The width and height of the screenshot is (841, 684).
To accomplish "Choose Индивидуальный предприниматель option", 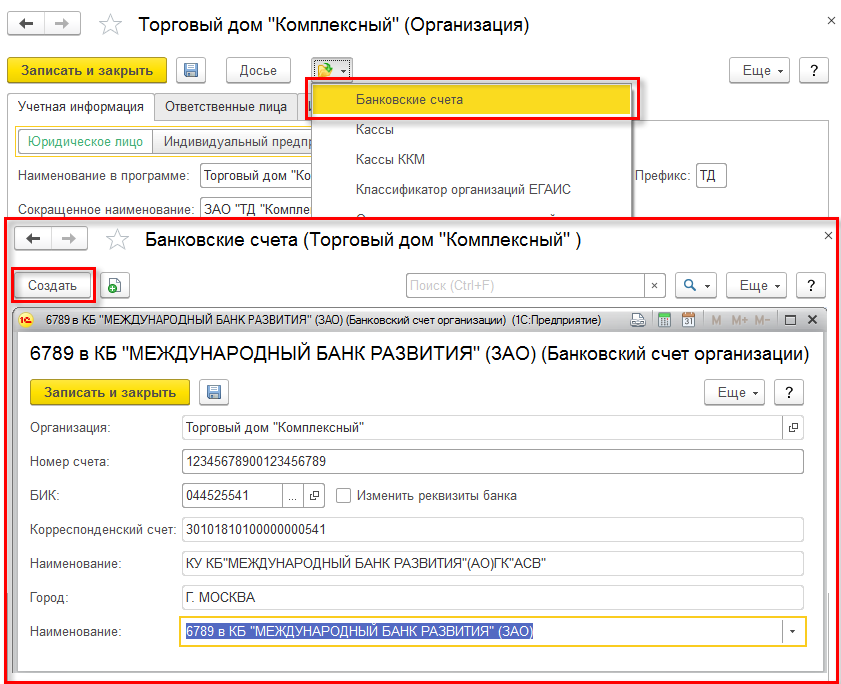I will tap(232, 142).
